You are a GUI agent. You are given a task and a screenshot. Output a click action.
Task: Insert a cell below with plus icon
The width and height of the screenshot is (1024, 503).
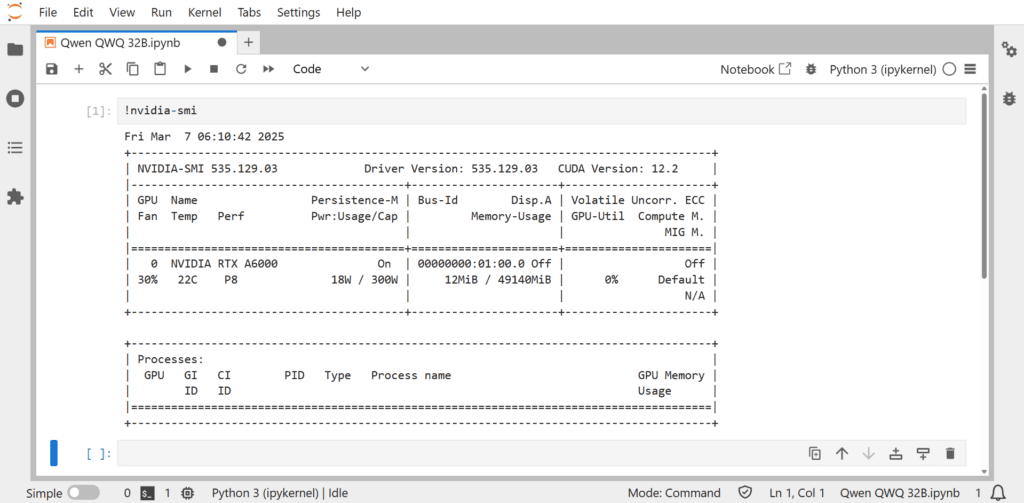tap(79, 69)
